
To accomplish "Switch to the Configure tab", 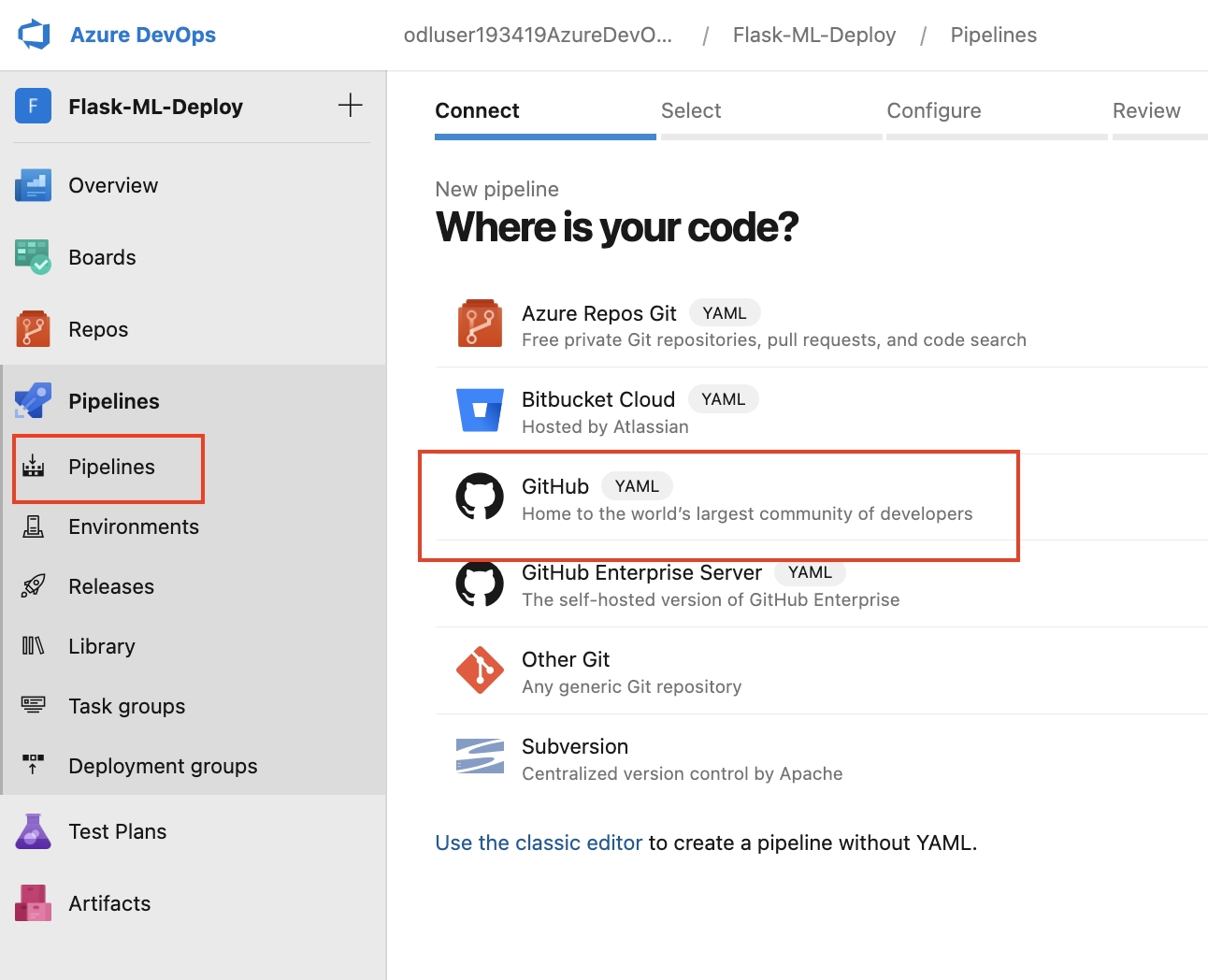I will [934, 110].
